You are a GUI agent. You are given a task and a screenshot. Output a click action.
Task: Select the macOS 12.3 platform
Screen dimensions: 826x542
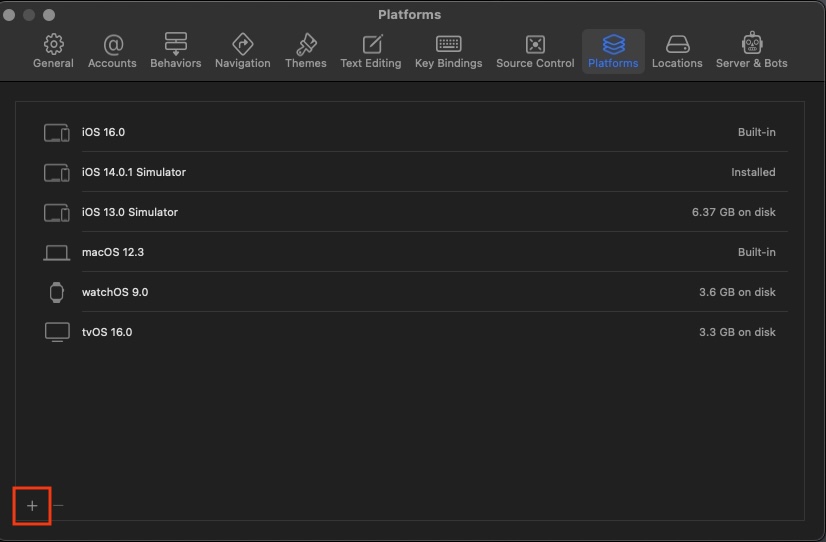click(410, 252)
